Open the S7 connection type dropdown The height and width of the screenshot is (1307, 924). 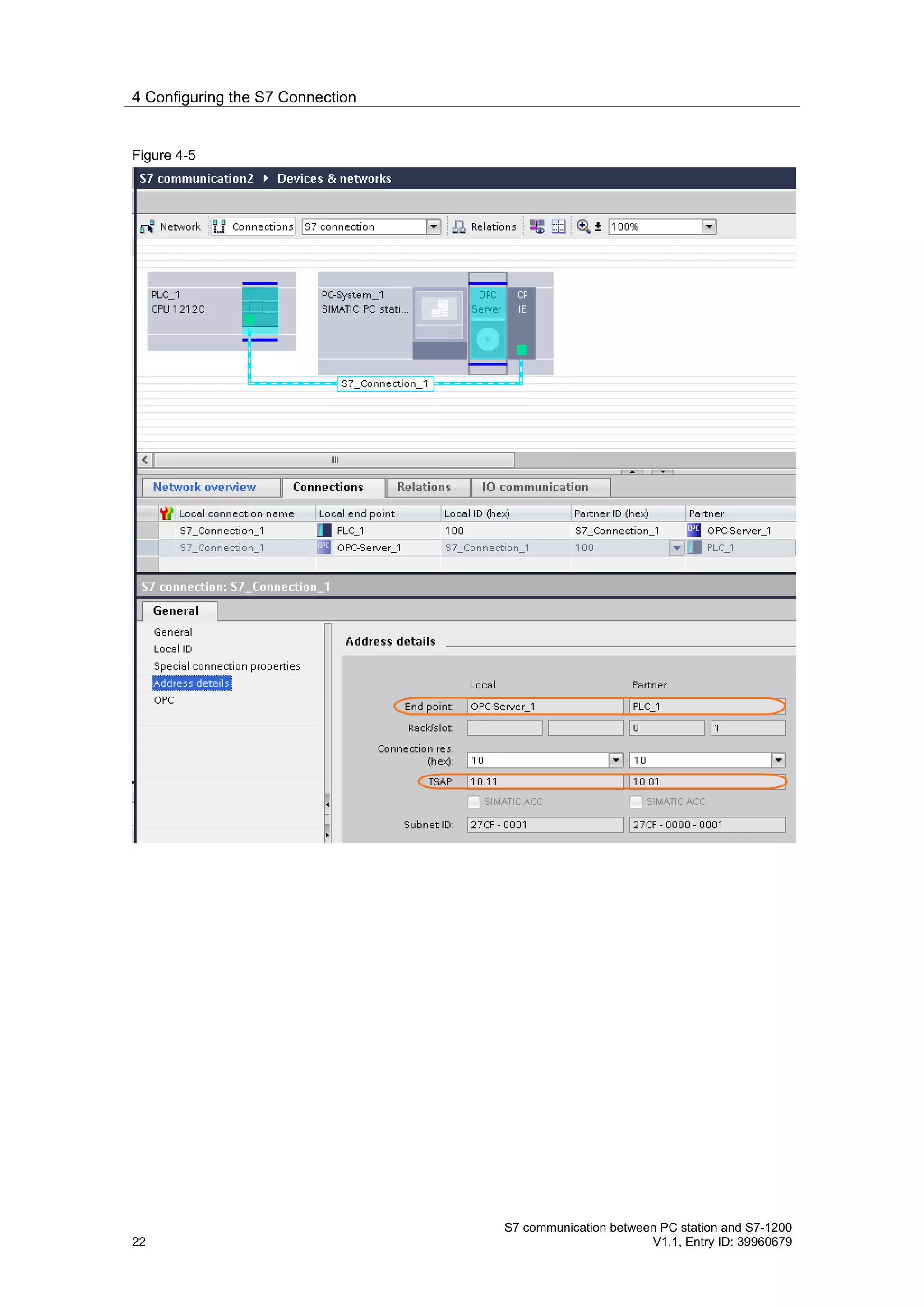(433, 226)
